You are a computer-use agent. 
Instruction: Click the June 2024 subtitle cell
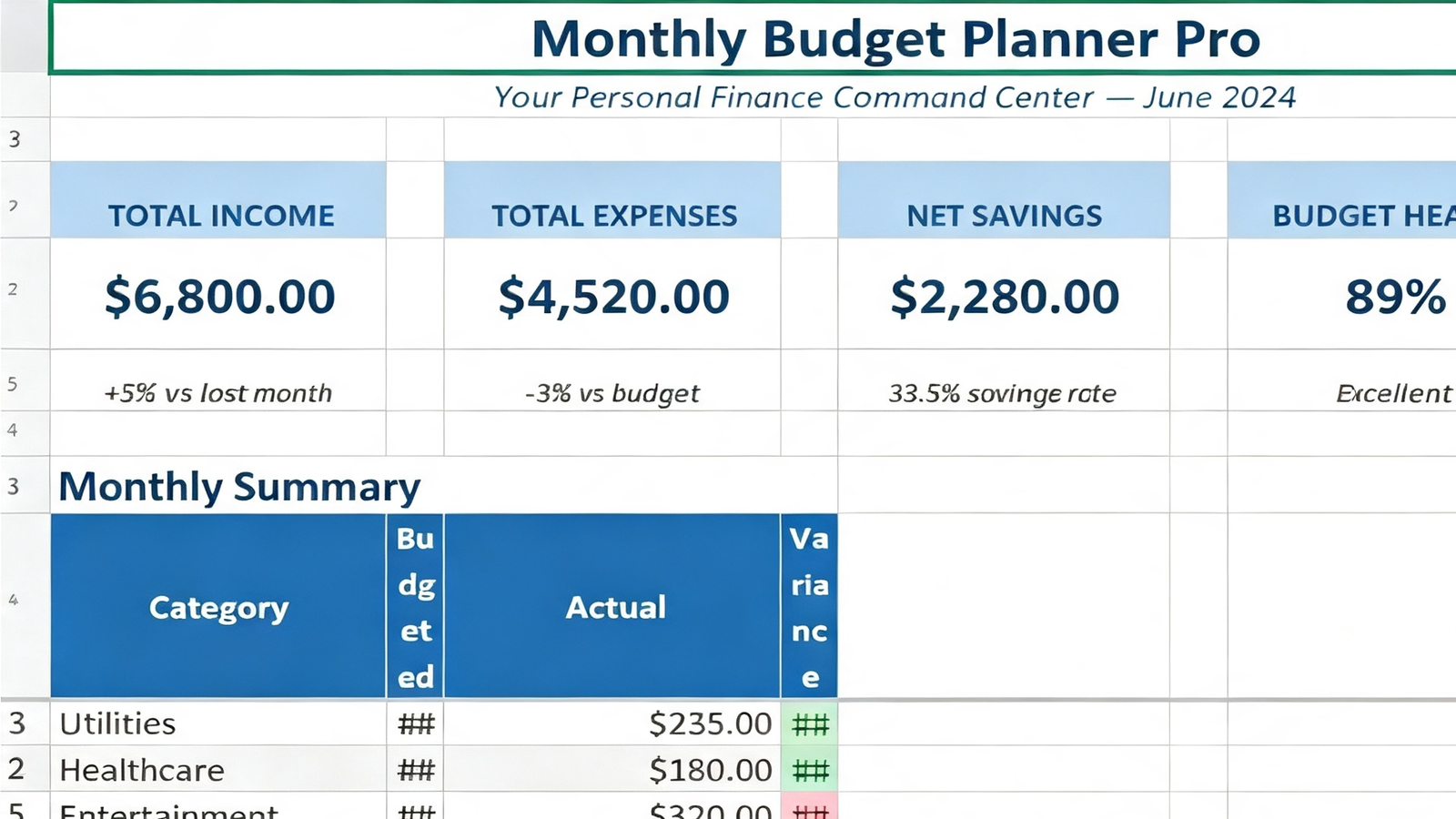[753, 96]
